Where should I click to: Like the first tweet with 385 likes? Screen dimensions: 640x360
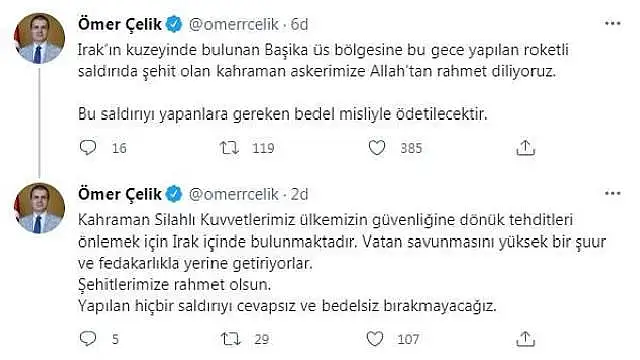pyautogui.click(x=377, y=147)
